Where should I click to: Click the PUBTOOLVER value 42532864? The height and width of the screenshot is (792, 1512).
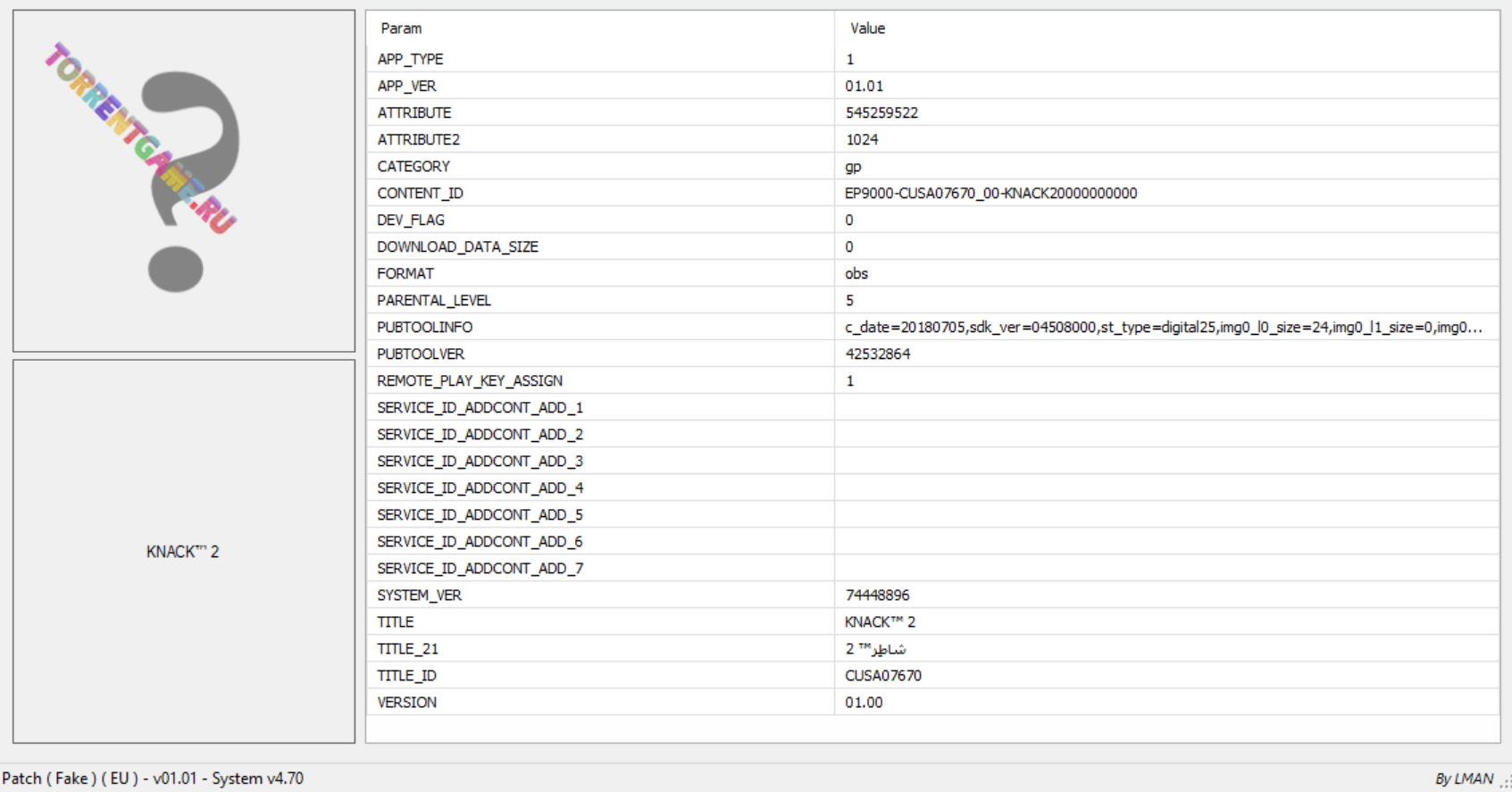tap(877, 354)
